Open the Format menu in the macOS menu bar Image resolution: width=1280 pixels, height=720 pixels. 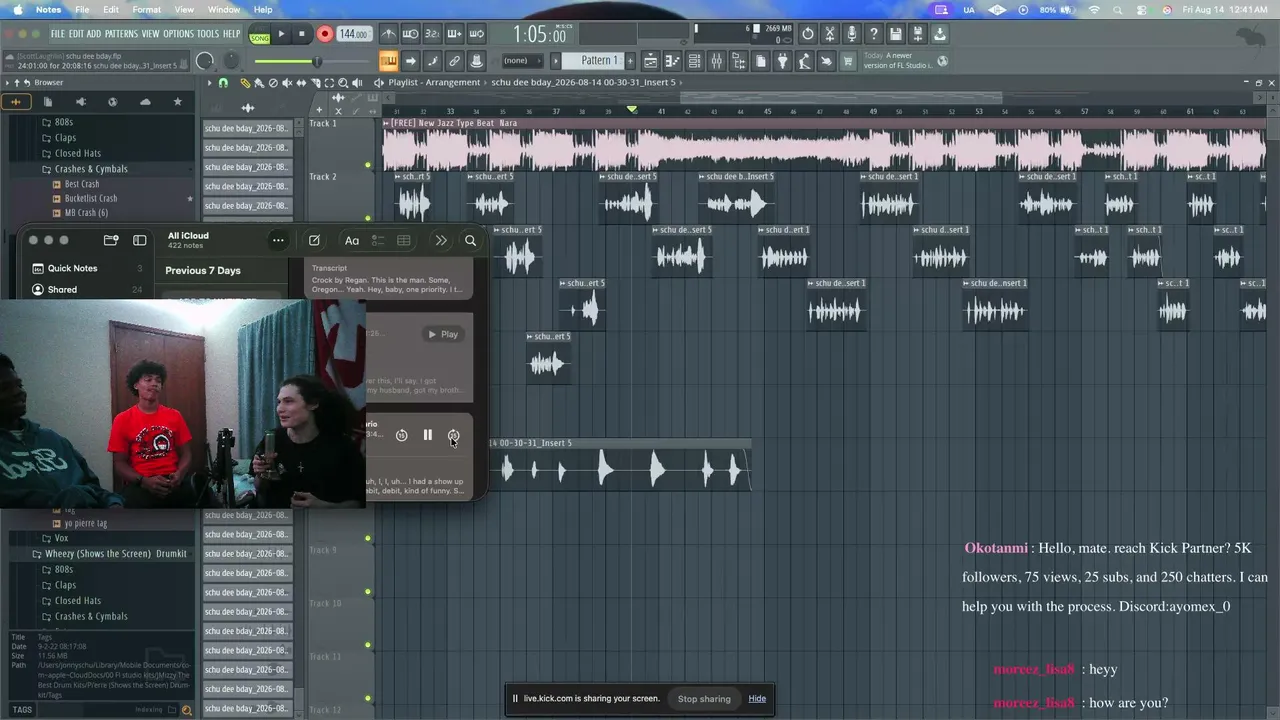pyautogui.click(x=146, y=10)
